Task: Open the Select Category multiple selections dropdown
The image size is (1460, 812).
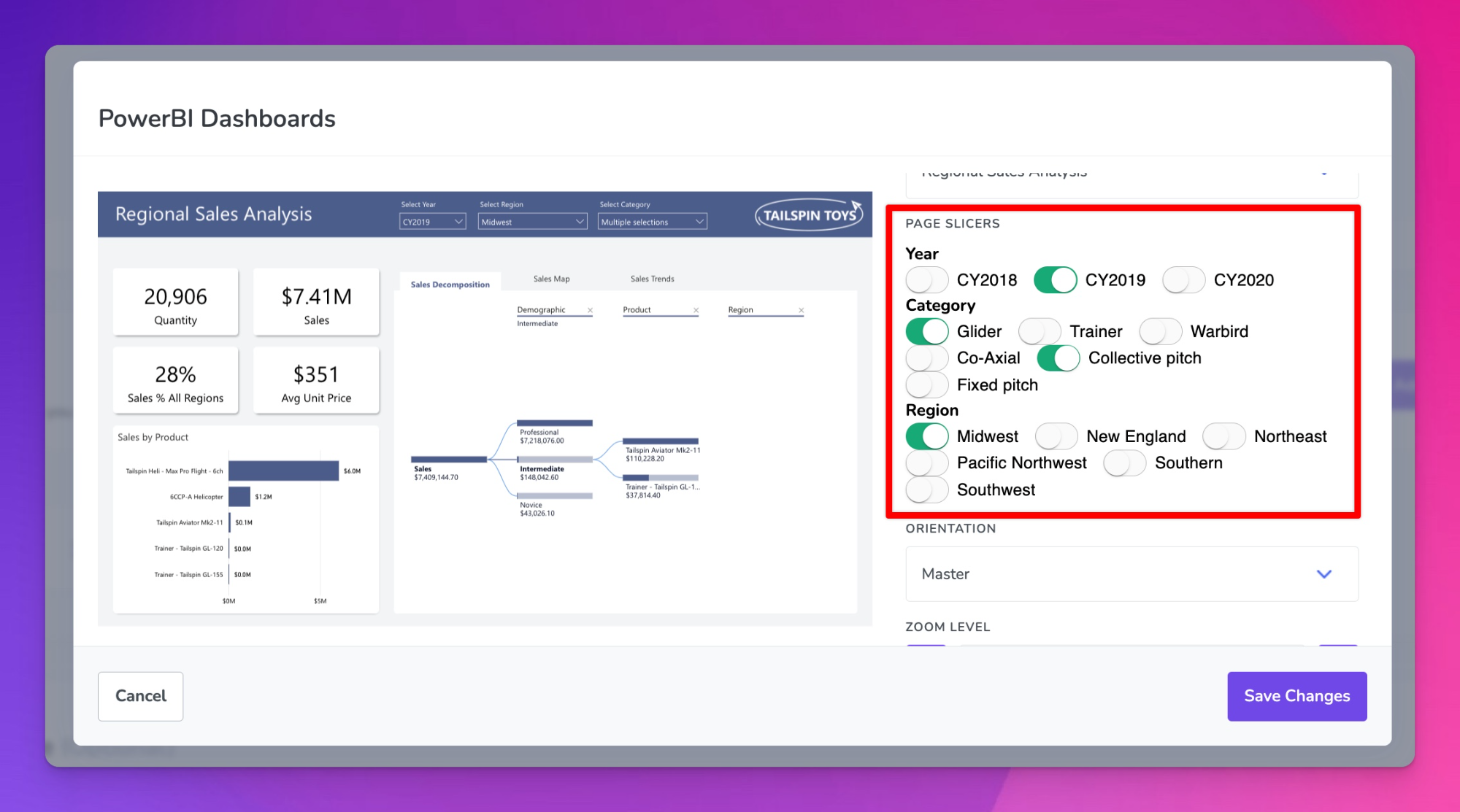Action: 651,221
